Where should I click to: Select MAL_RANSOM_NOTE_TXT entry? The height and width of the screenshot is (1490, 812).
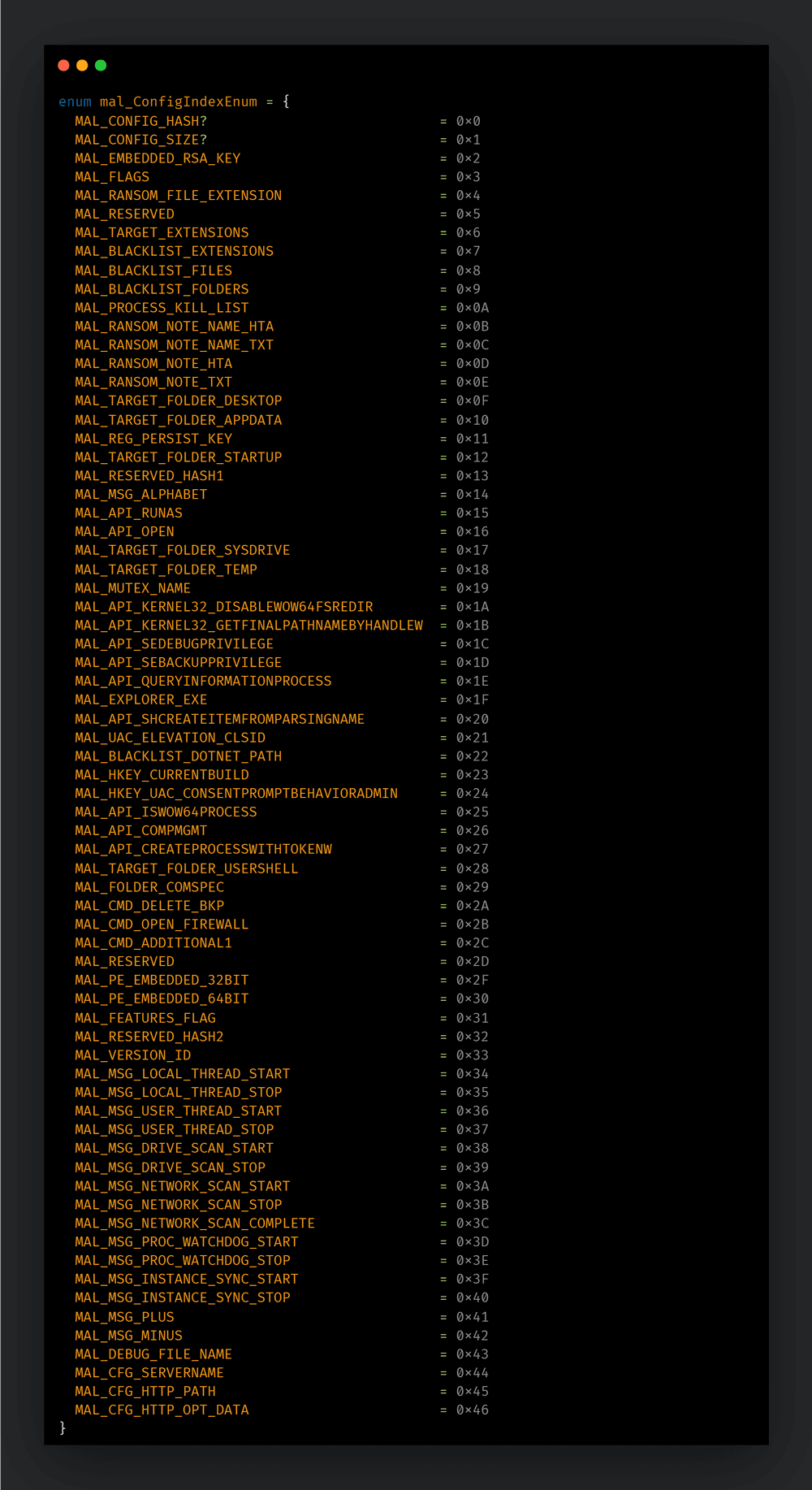[153, 382]
